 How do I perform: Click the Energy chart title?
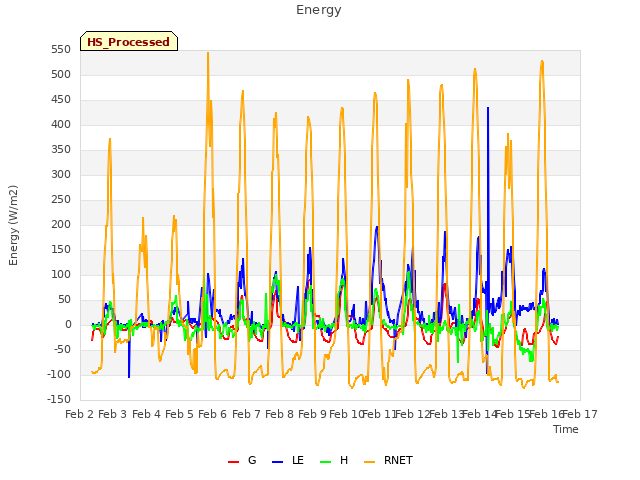click(319, 10)
